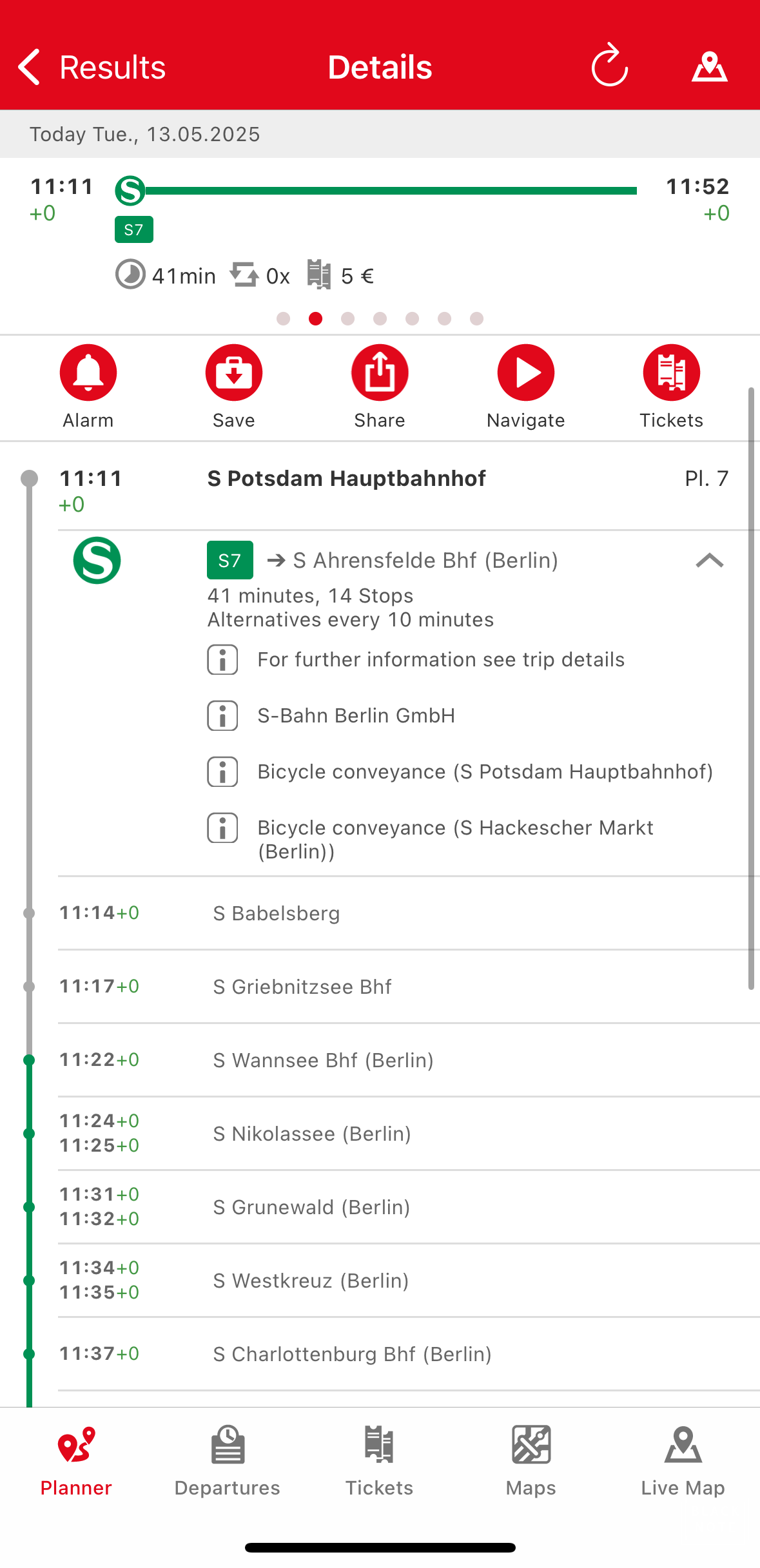Jump to the first connection page dot
This screenshot has height=1568, width=760.
(284, 319)
